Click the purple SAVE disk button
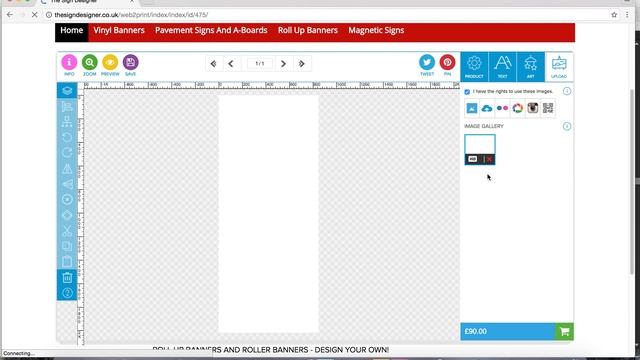Viewport: 640px width, 360px height. pyautogui.click(x=130, y=62)
